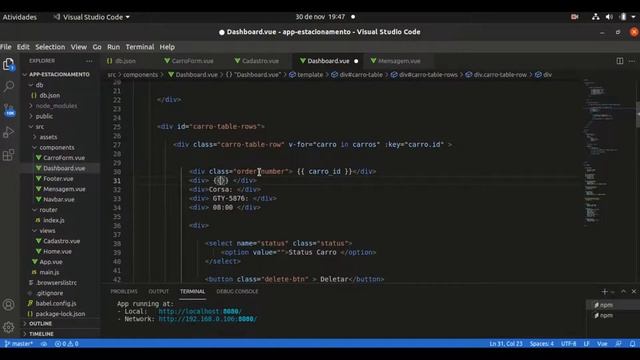The width and height of the screenshot is (640, 360).
Task: Switch to OUTPUT panel tab
Action: (x=158, y=291)
